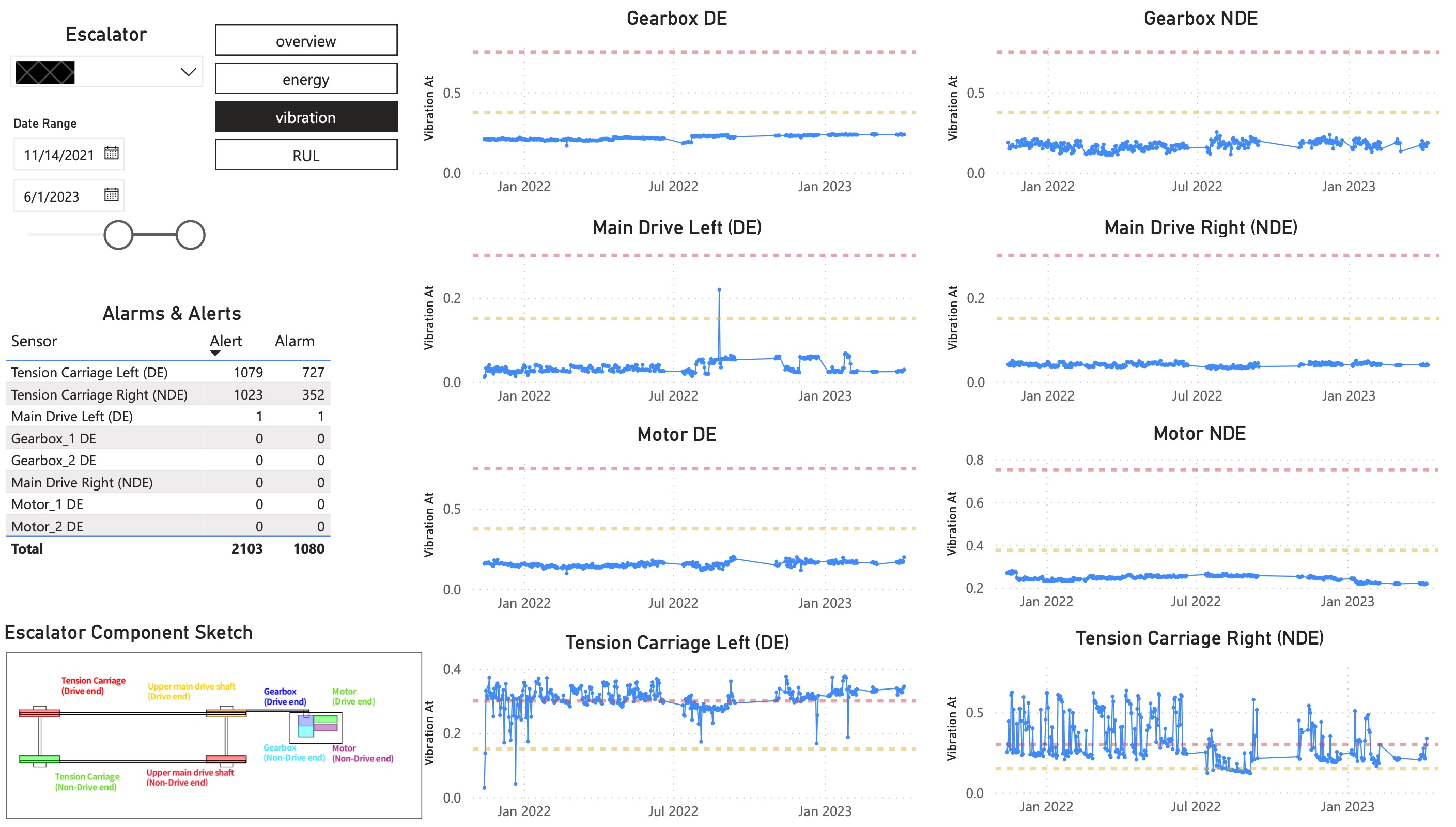Open the start date calendar picker icon
The height and width of the screenshot is (827, 1456).
click(111, 154)
